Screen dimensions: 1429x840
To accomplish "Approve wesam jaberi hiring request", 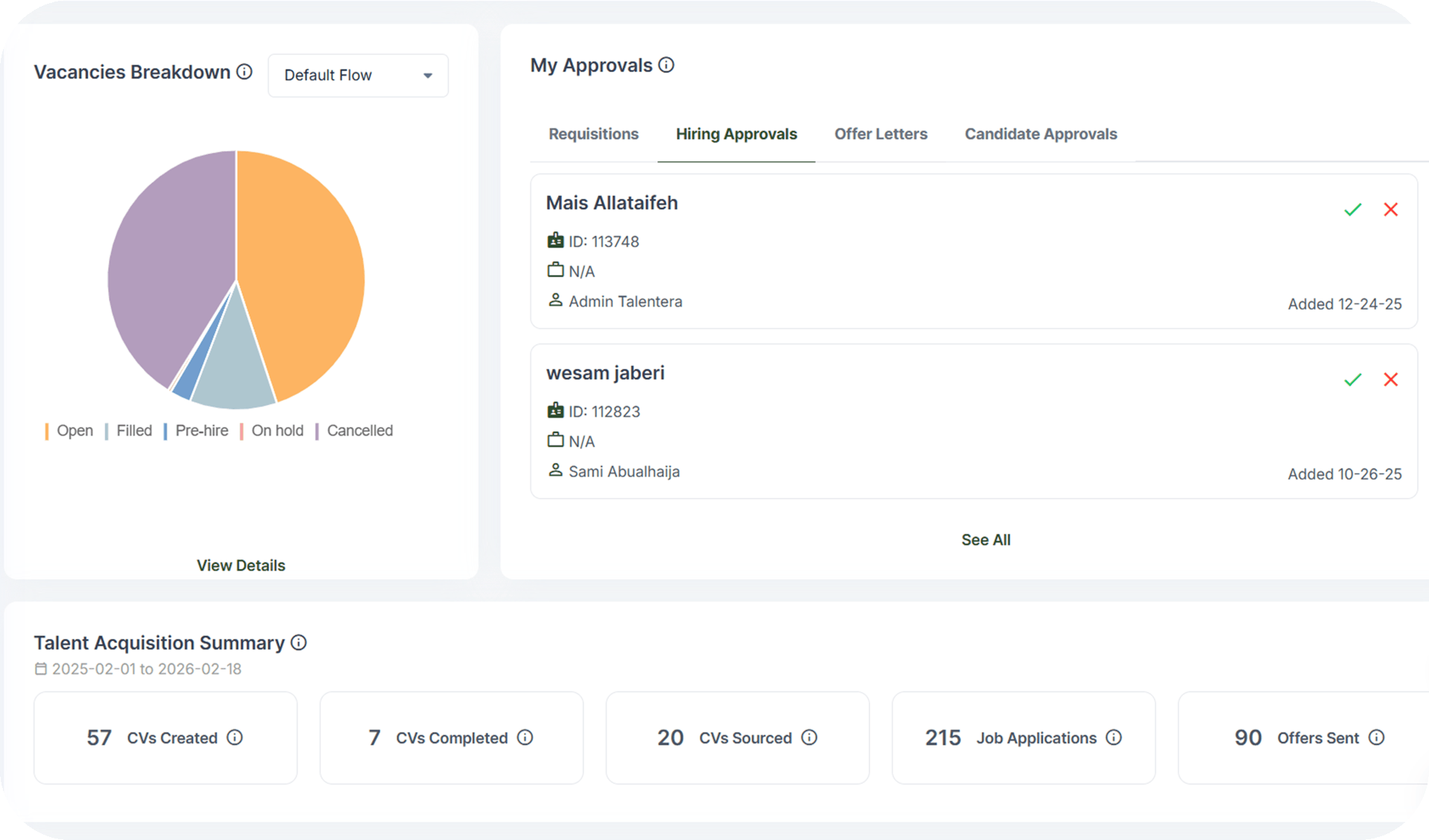I will 1352,380.
